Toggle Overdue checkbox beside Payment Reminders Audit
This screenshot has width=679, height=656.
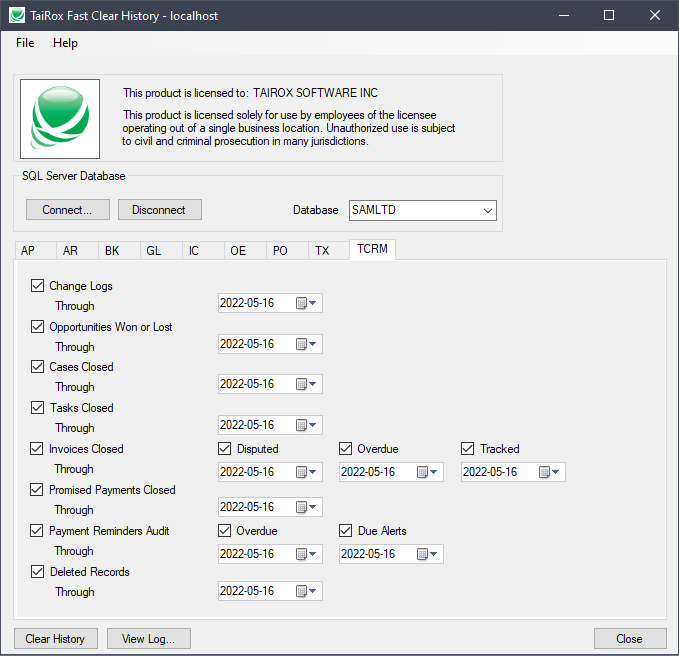224,530
